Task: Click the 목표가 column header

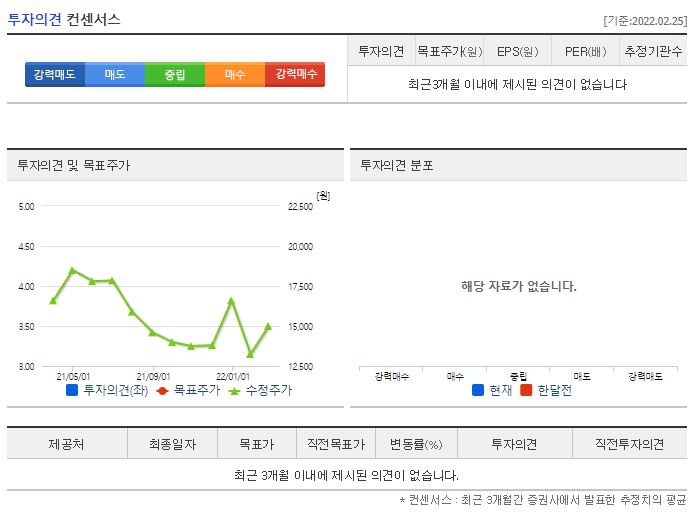Action: click(x=257, y=444)
